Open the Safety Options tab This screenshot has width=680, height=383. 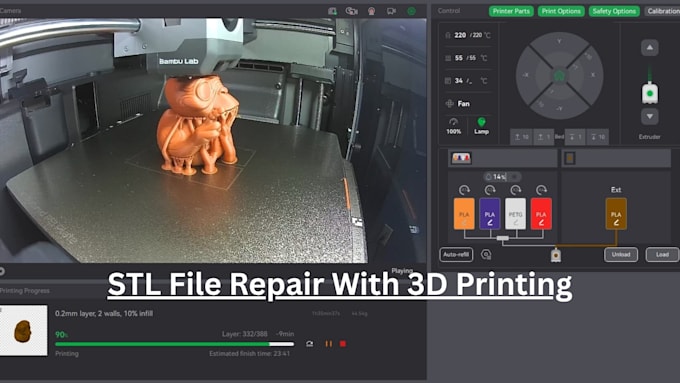point(614,11)
